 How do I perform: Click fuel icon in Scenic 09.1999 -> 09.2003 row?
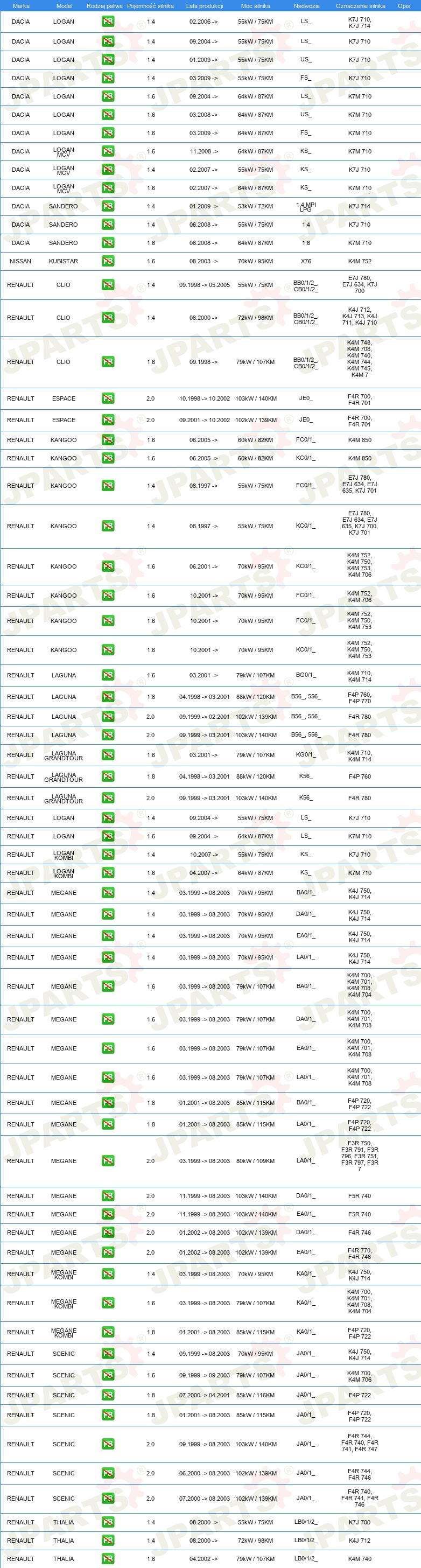108,1375
